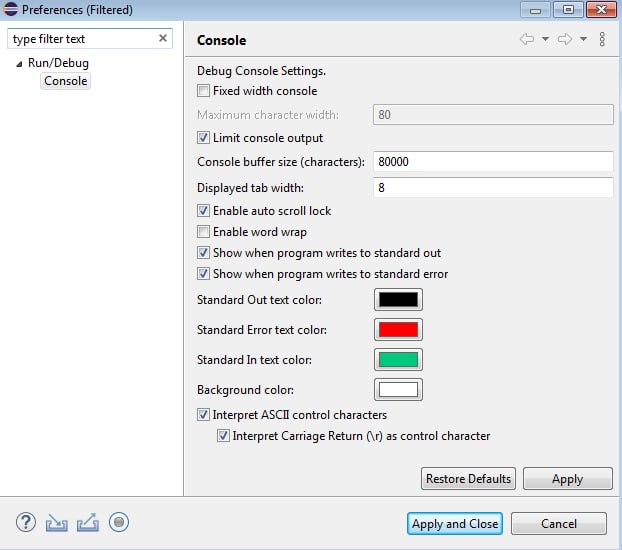This screenshot has height=550, width=622.
Task: Pick the Standard In text color swatch
Action: click(398, 360)
